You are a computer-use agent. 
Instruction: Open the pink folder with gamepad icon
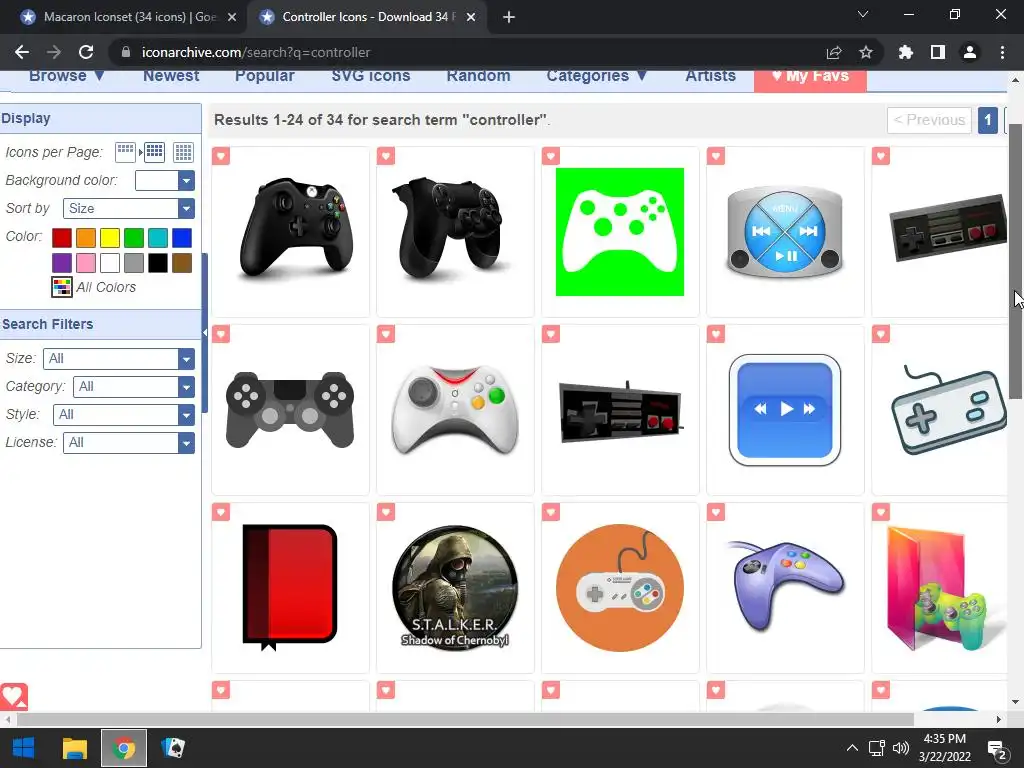pyautogui.click(x=945, y=588)
